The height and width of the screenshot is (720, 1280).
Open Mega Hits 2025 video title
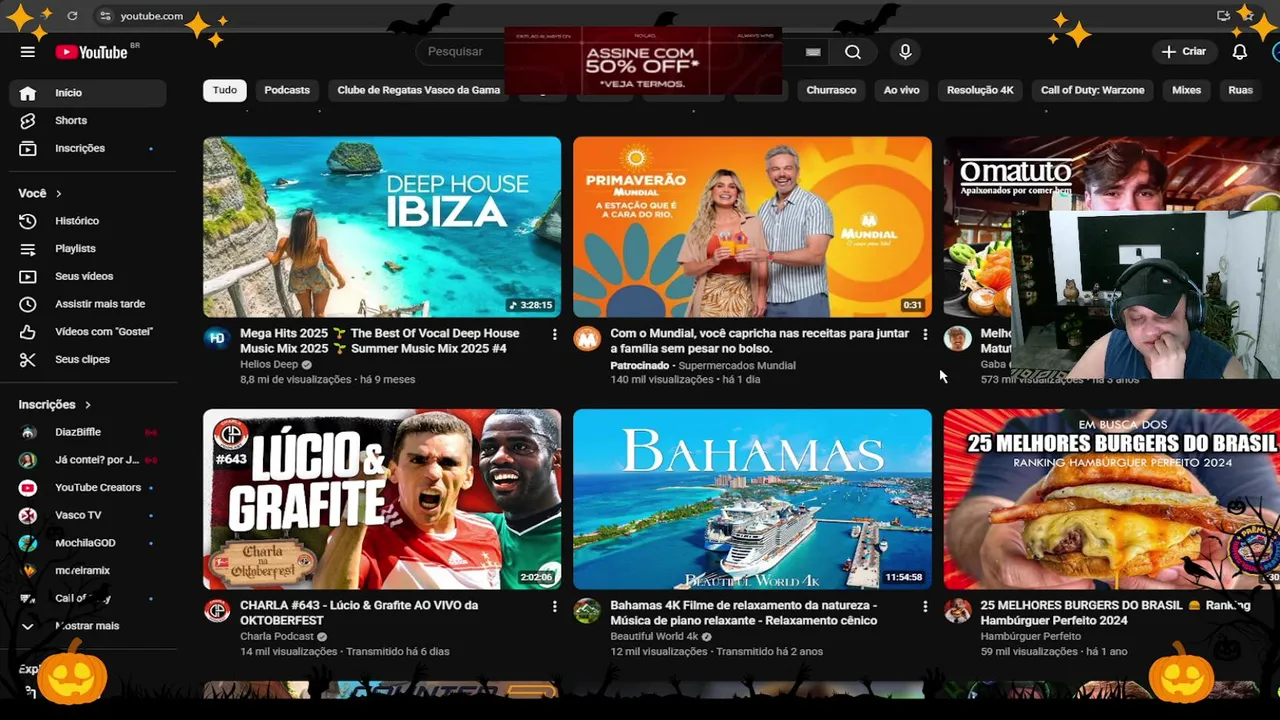point(380,341)
